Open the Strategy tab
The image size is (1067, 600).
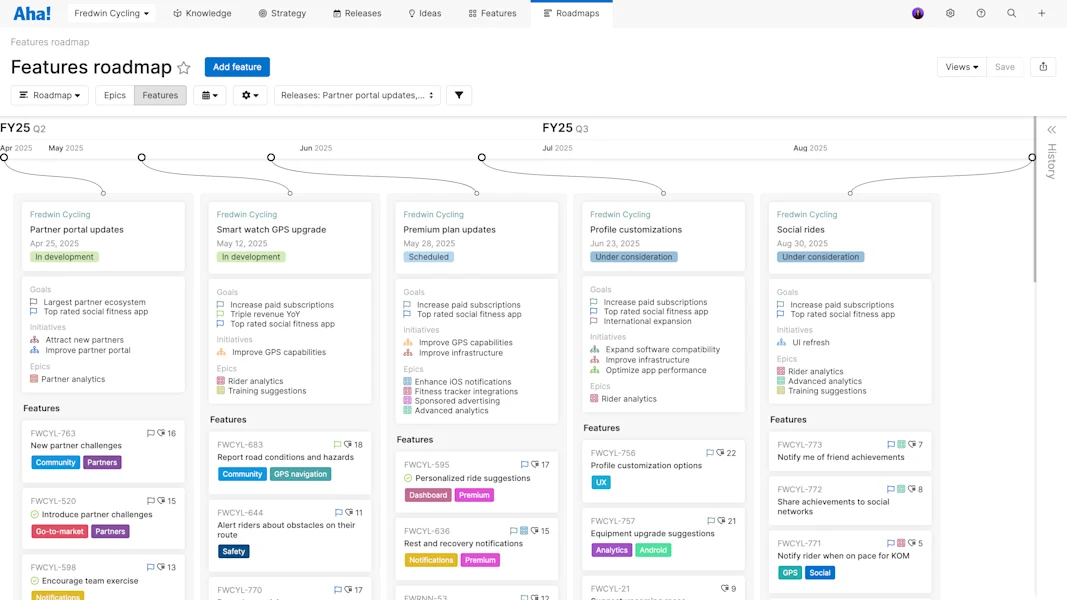click(x=282, y=13)
